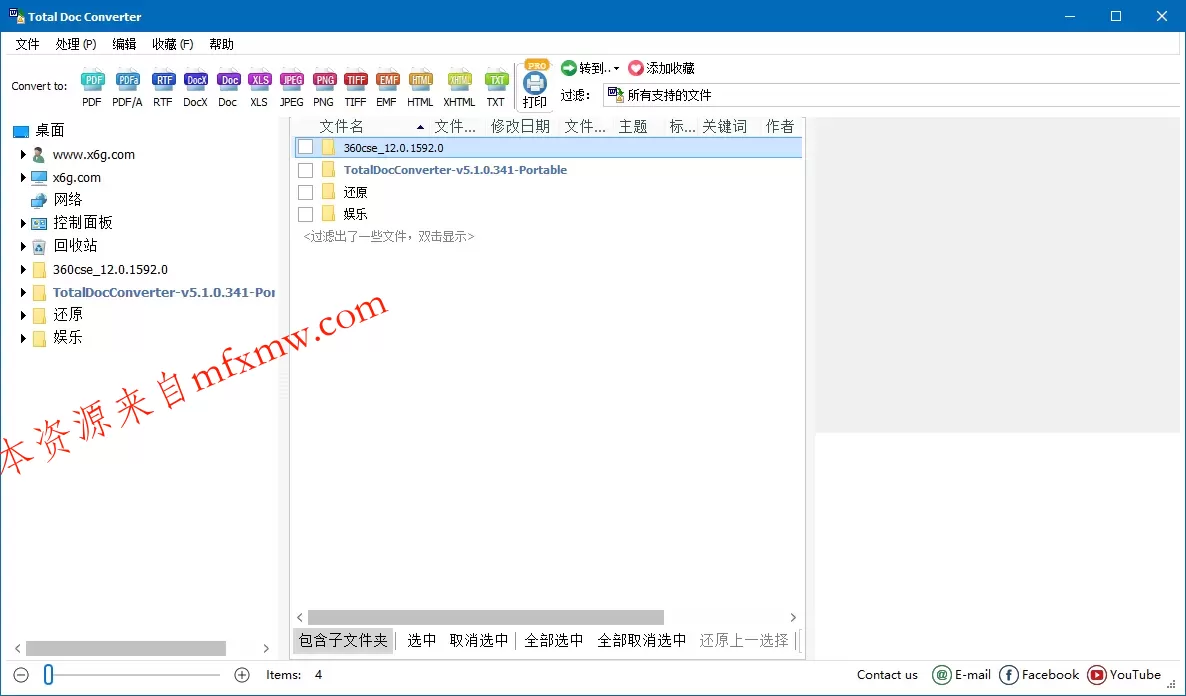Expand 娱乐 tree node
Image resolution: width=1186 pixels, height=696 pixels.
click(x=23, y=338)
